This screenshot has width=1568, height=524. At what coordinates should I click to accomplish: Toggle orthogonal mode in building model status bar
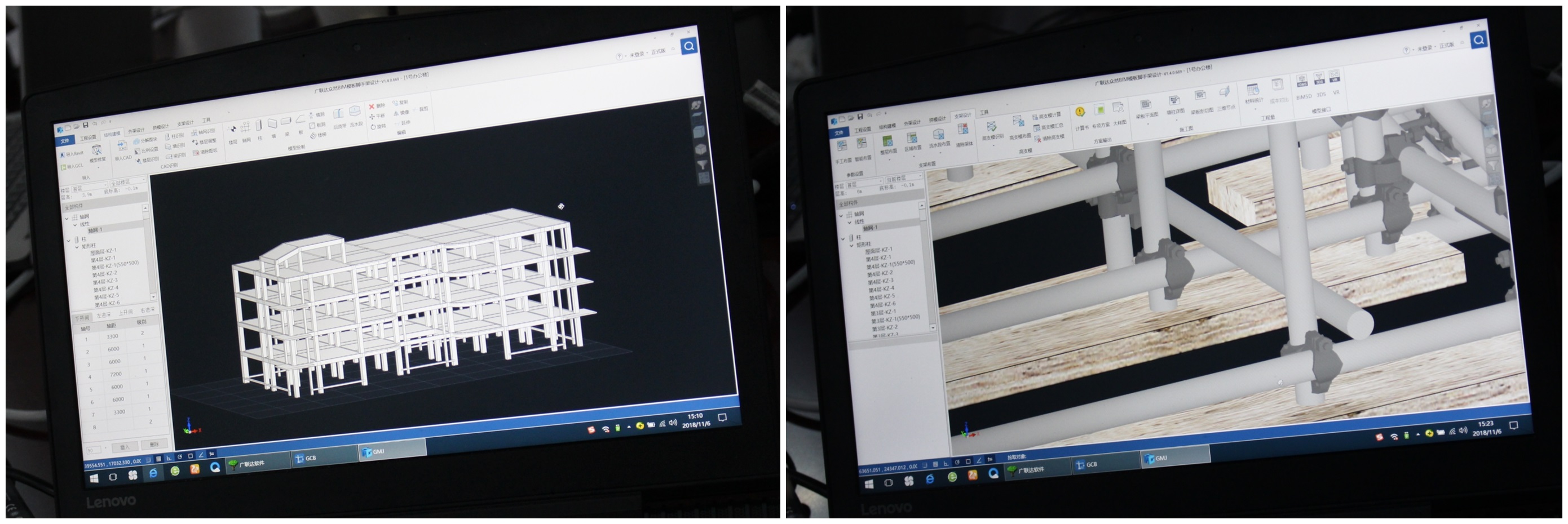point(169,457)
